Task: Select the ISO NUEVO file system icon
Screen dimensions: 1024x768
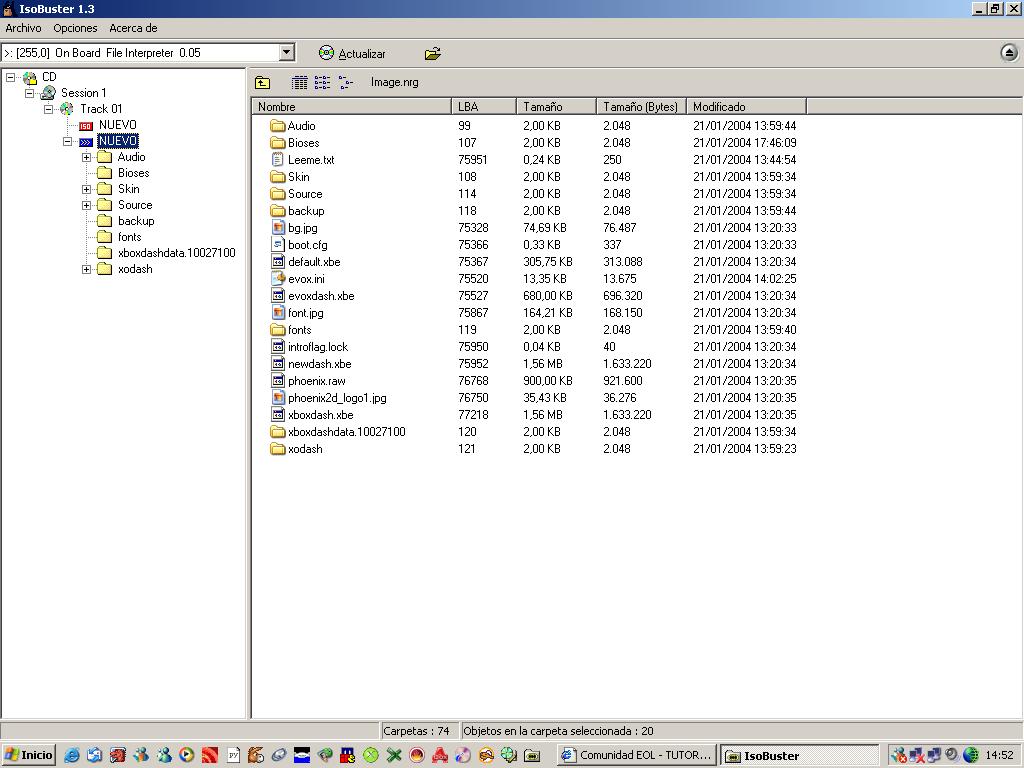Action: (x=86, y=125)
